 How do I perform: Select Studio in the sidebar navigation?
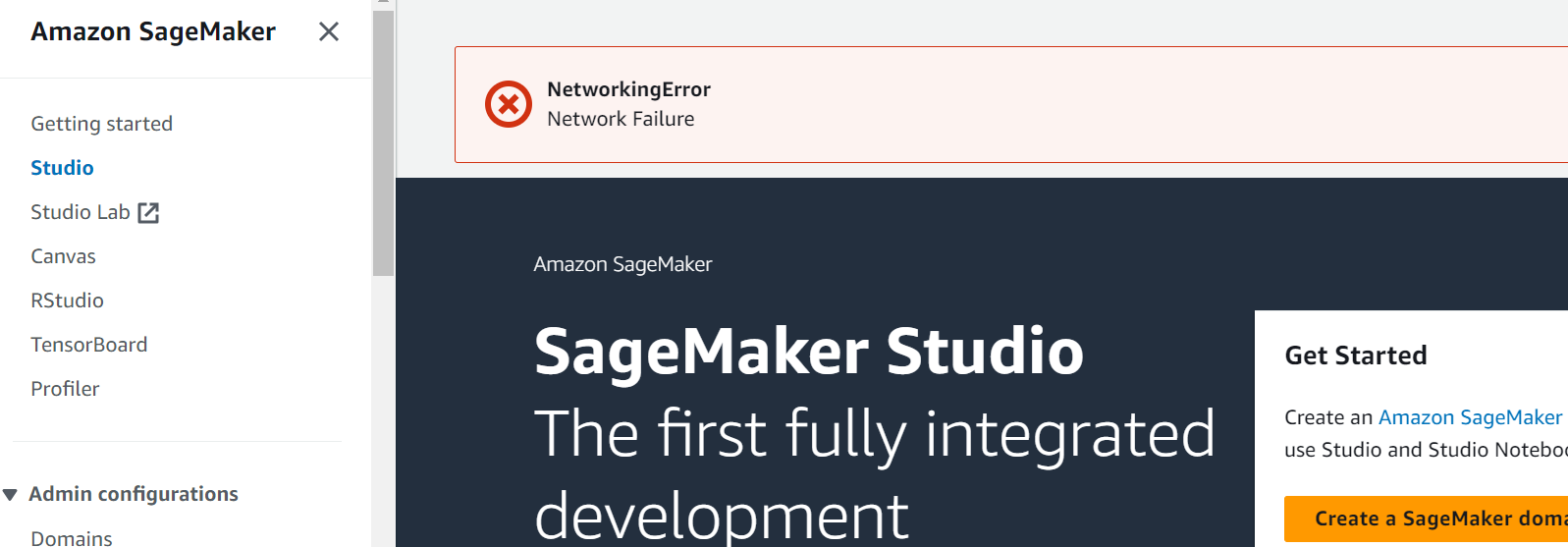pyautogui.click(x=62, y=168)
